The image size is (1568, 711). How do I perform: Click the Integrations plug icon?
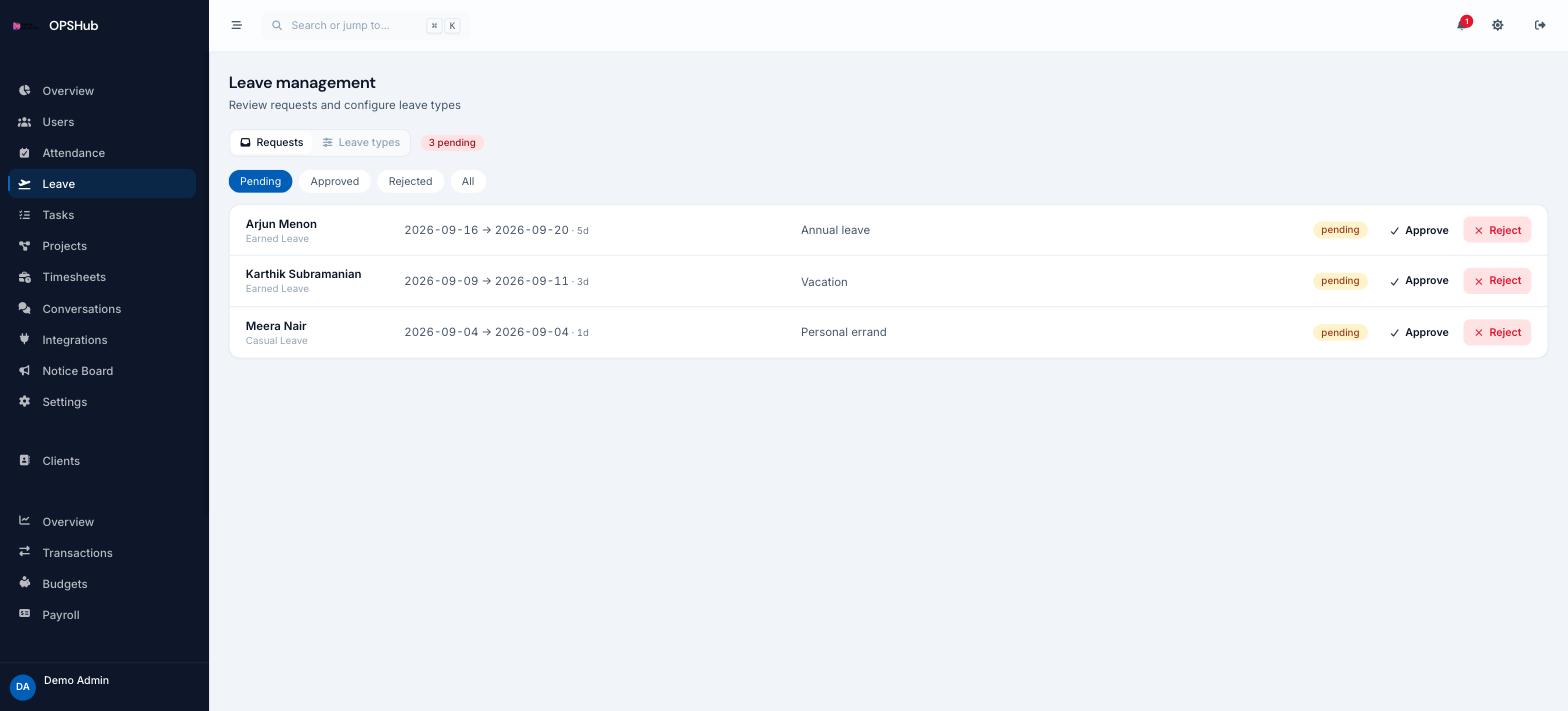click(24, 339)
